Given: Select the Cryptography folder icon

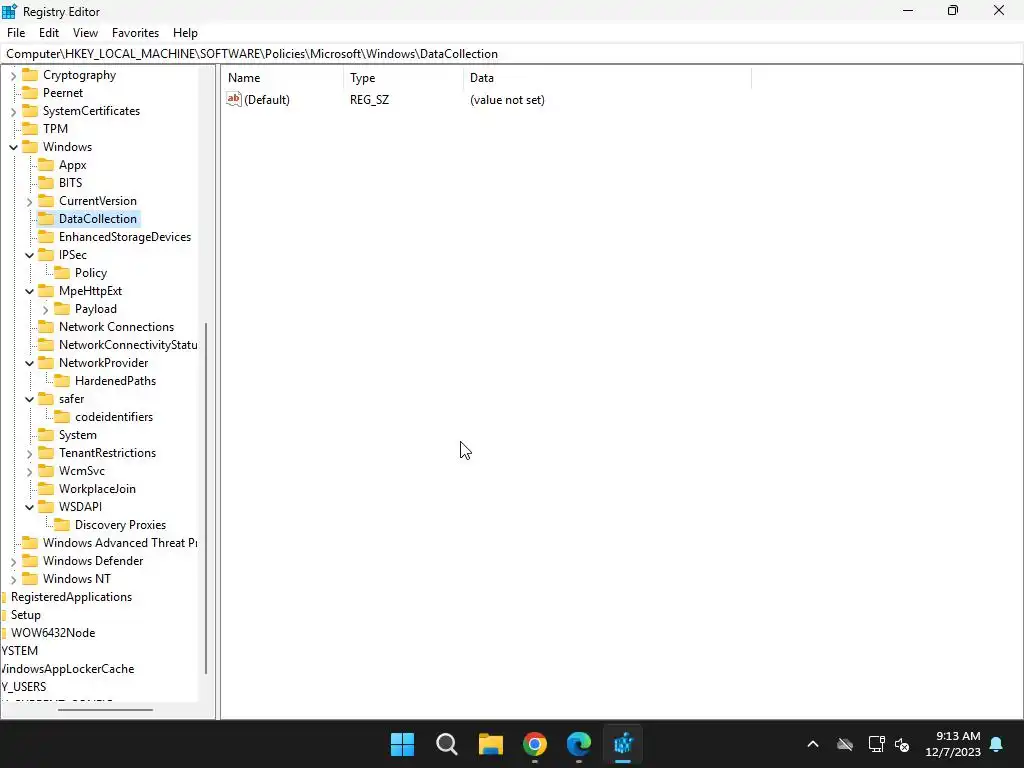Looking at the screenshot, I should click(30, 74).
